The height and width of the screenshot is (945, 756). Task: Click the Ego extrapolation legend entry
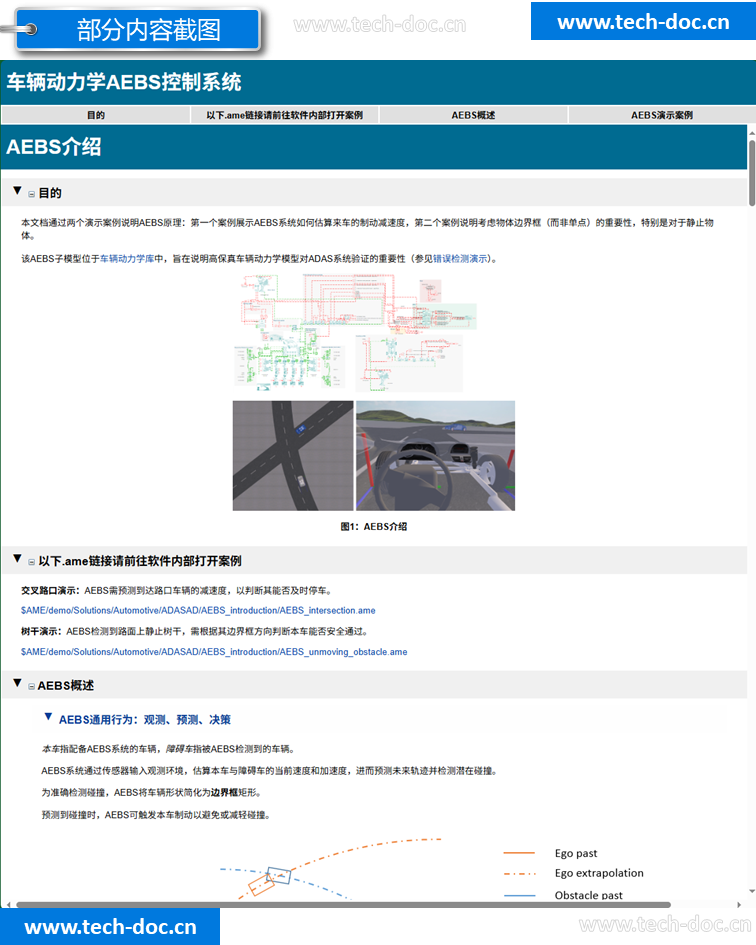pos(573,873)
